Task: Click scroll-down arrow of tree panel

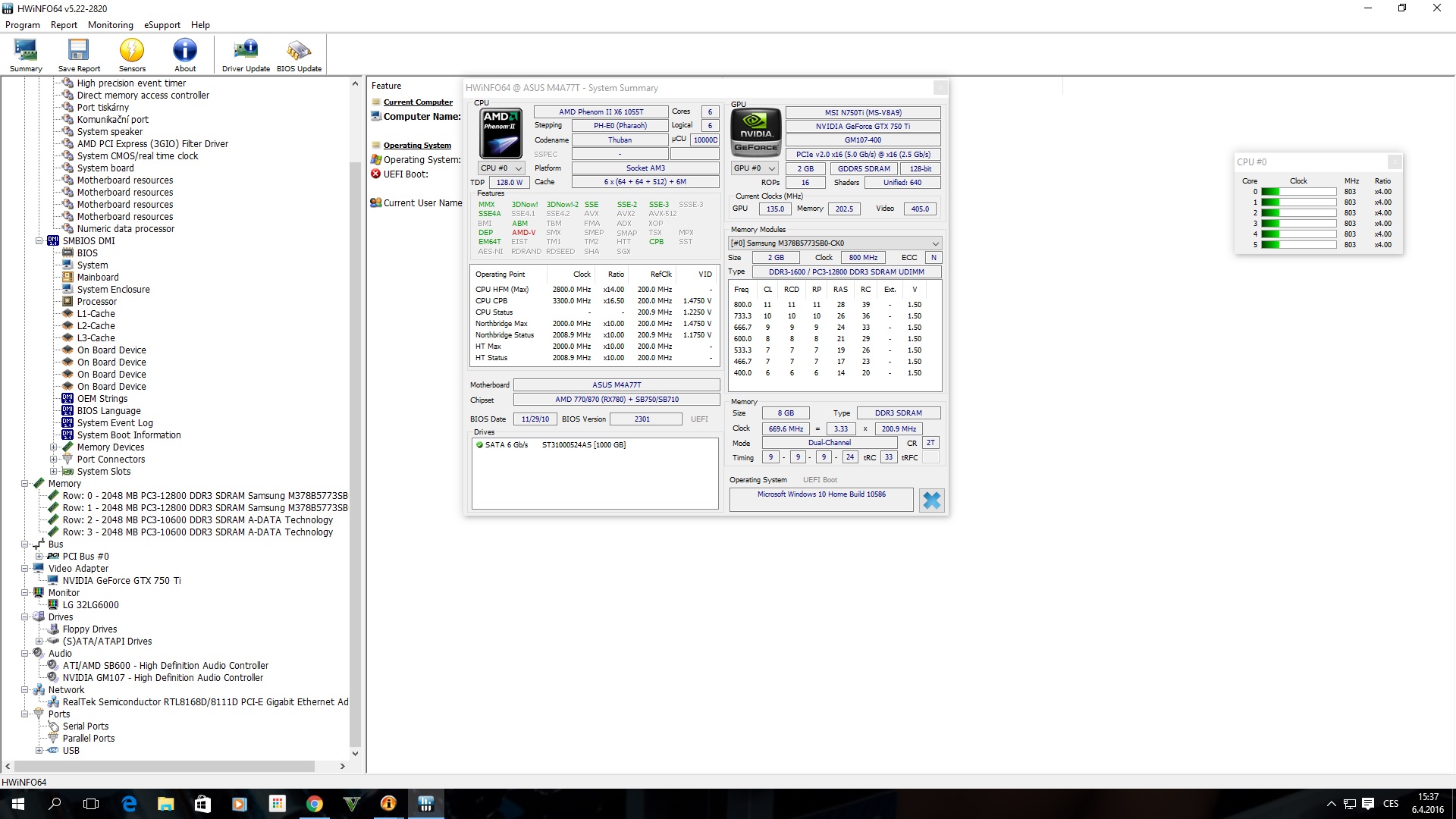Action: pos(355,754)
